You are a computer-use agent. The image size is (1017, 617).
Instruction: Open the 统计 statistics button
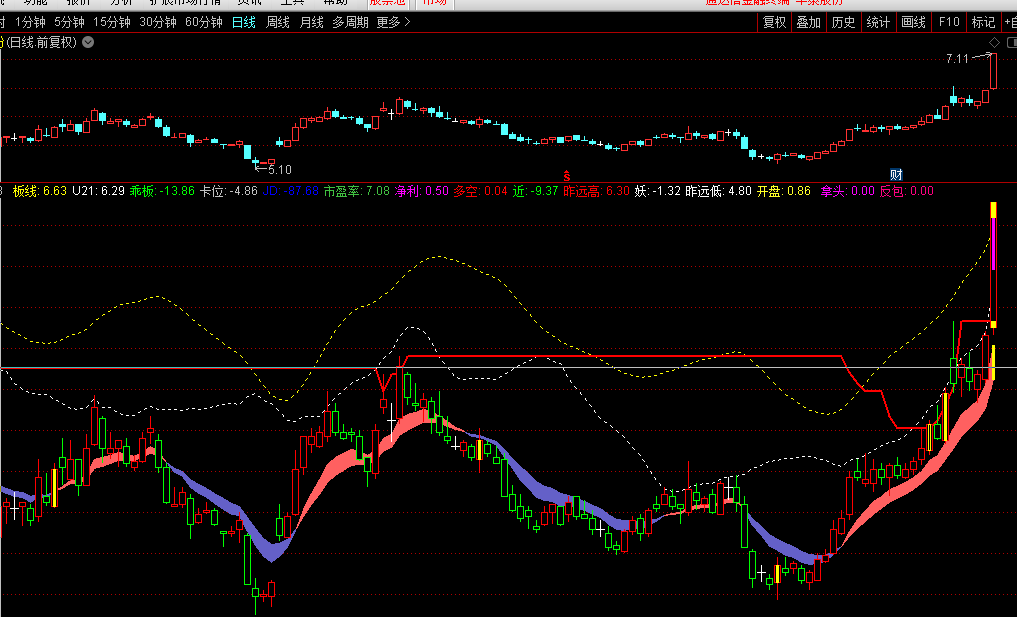click(x=878, y=22)
